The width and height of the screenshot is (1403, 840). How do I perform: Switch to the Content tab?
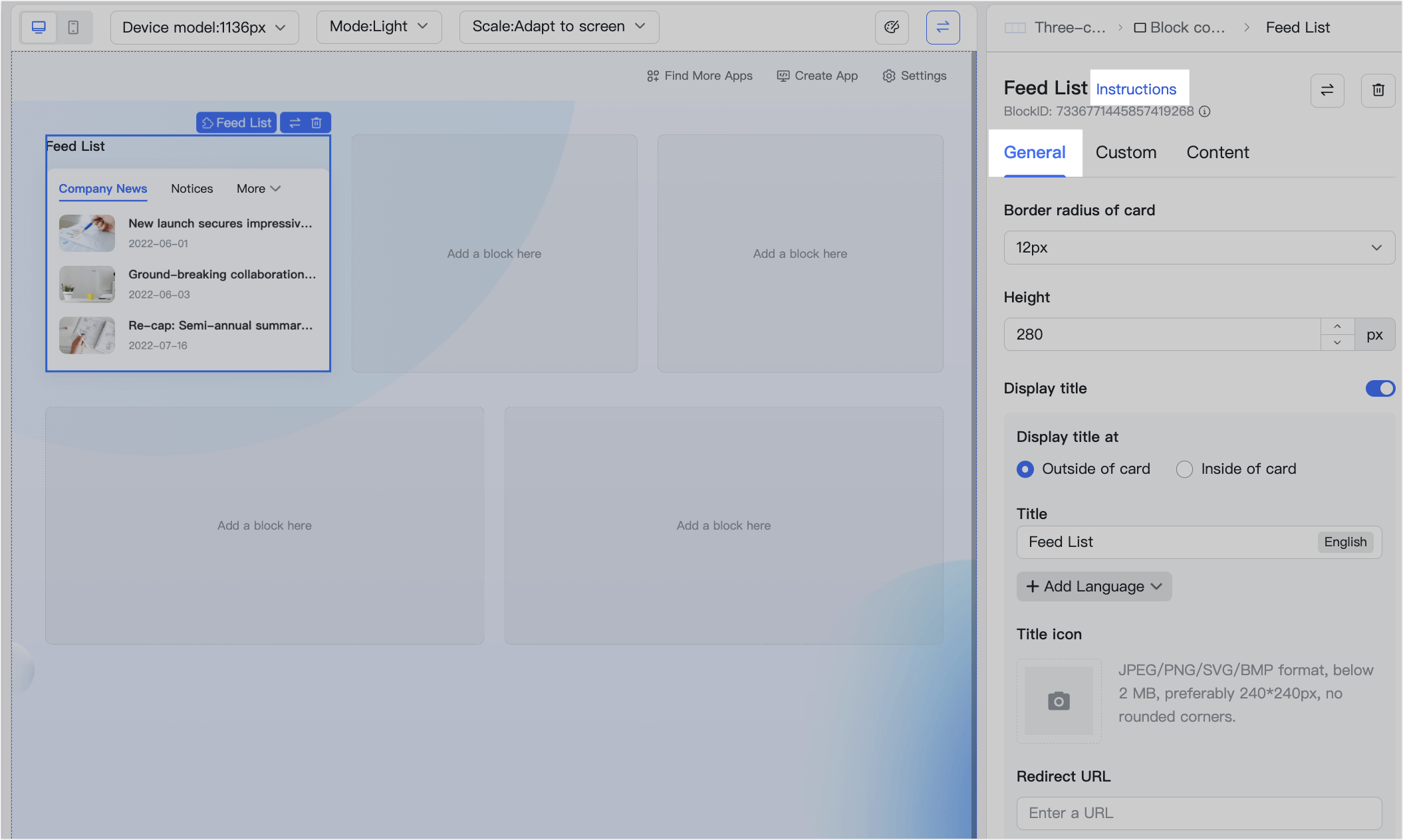(1217, 153)
